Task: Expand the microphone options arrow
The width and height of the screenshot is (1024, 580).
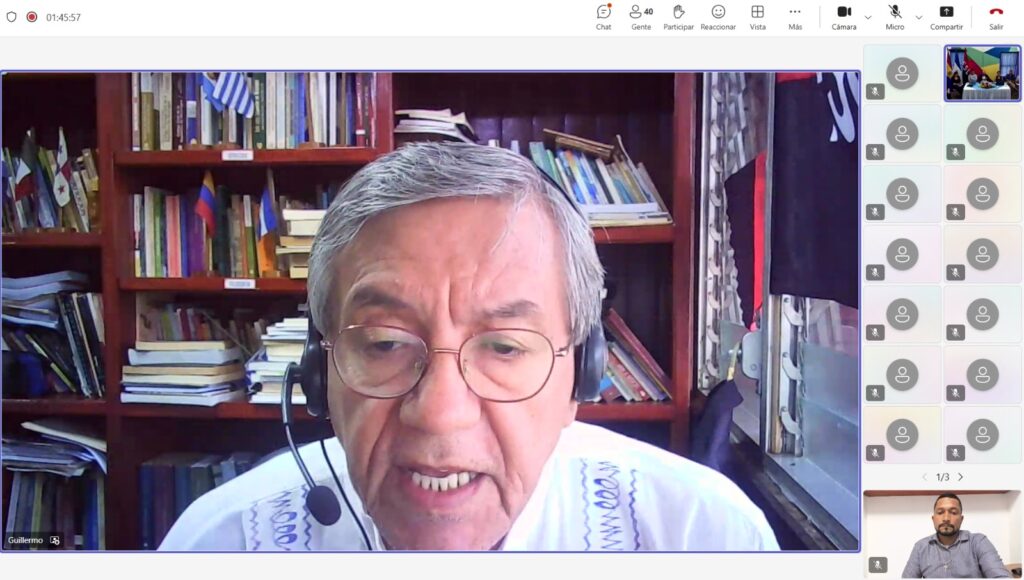Action: point(918,17)
